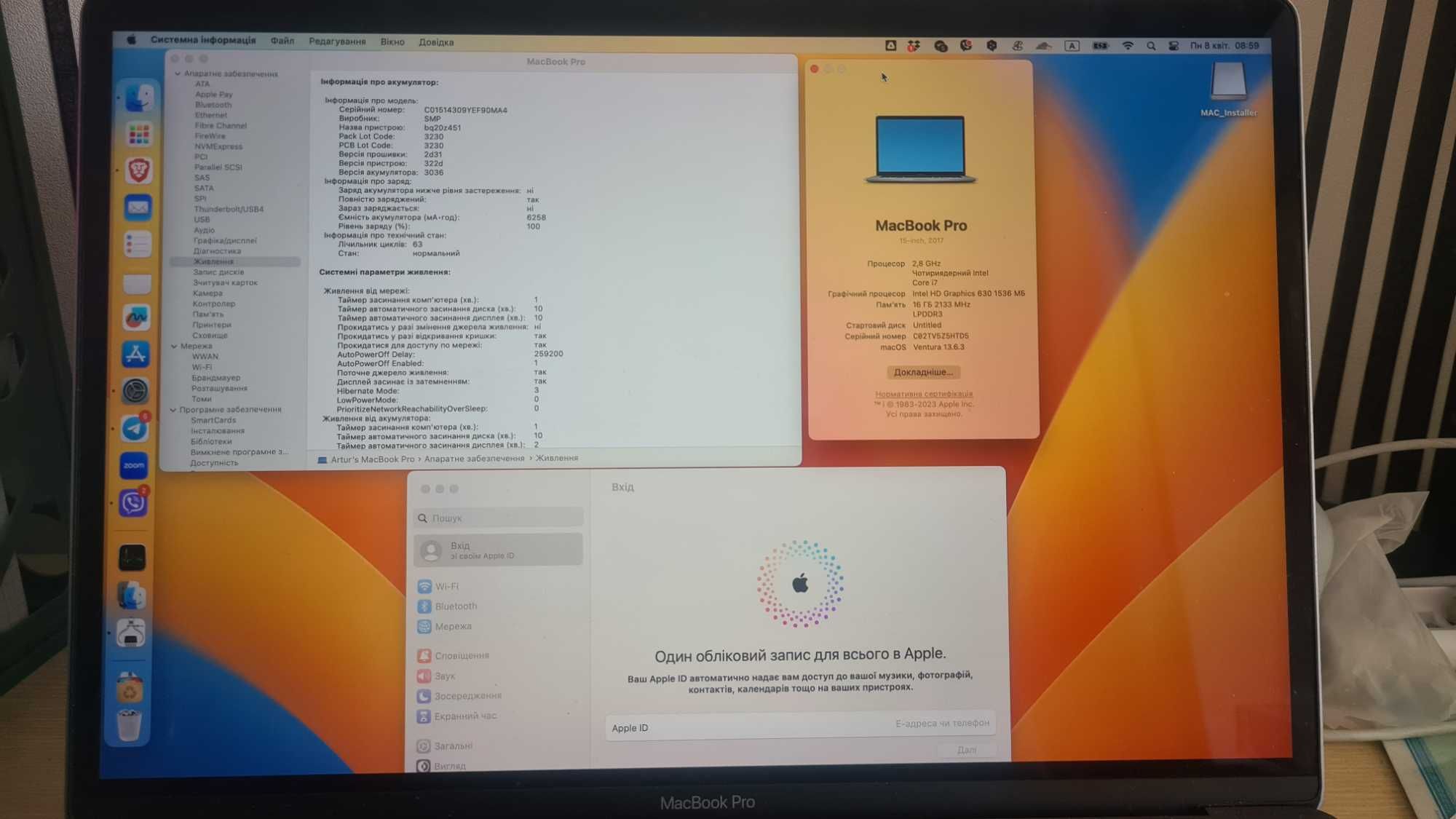
Task: Select Вхід зі своїм Apple ID
Action: pyautogui.click(x=499, y=550)
